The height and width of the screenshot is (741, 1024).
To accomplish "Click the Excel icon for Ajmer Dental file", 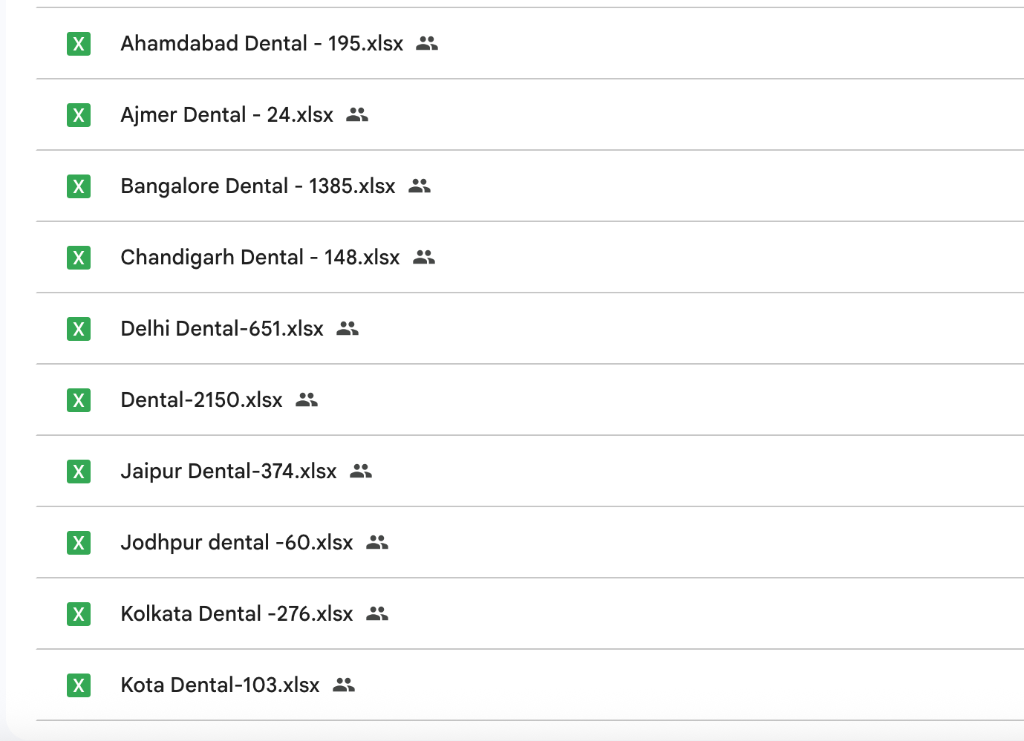I will (78, 114).
